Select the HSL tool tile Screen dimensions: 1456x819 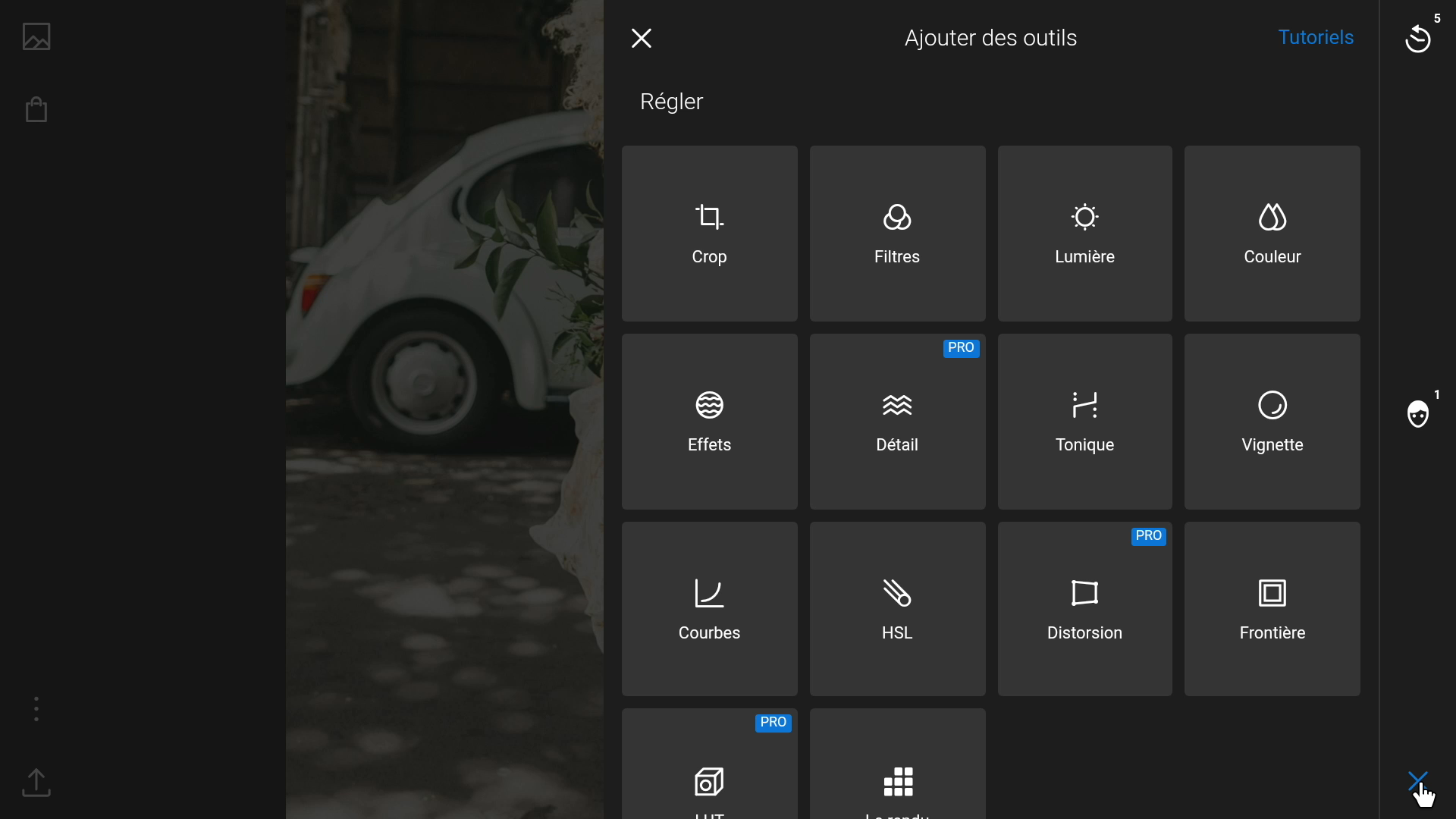tap(897, 609)
